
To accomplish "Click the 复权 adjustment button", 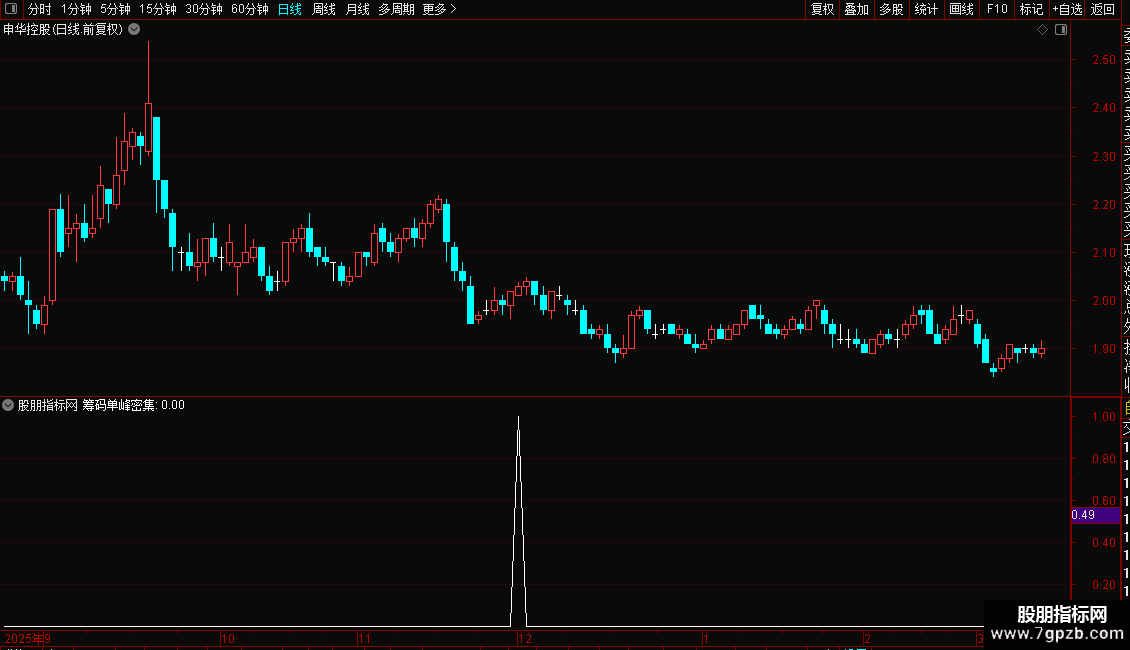I will point(822,9).
